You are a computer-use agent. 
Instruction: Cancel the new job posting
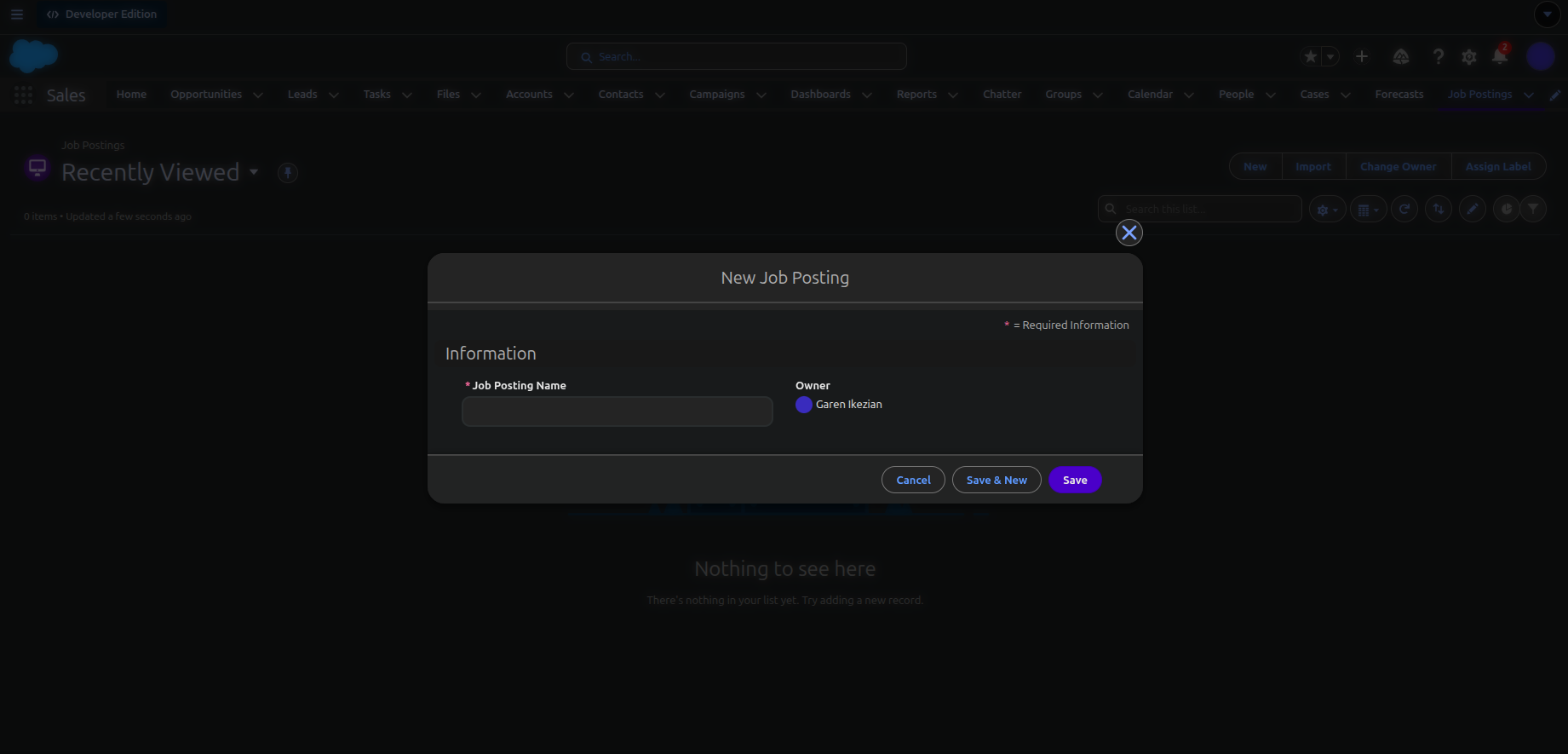click(912, 480)
